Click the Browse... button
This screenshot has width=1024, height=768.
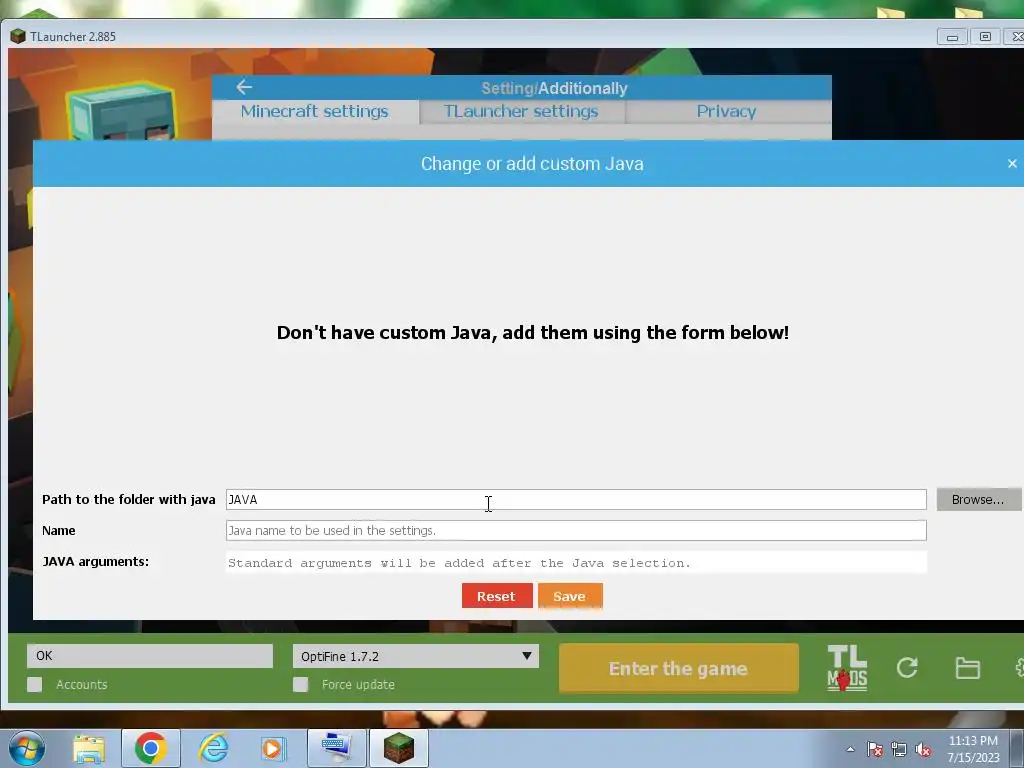[978, 500]
